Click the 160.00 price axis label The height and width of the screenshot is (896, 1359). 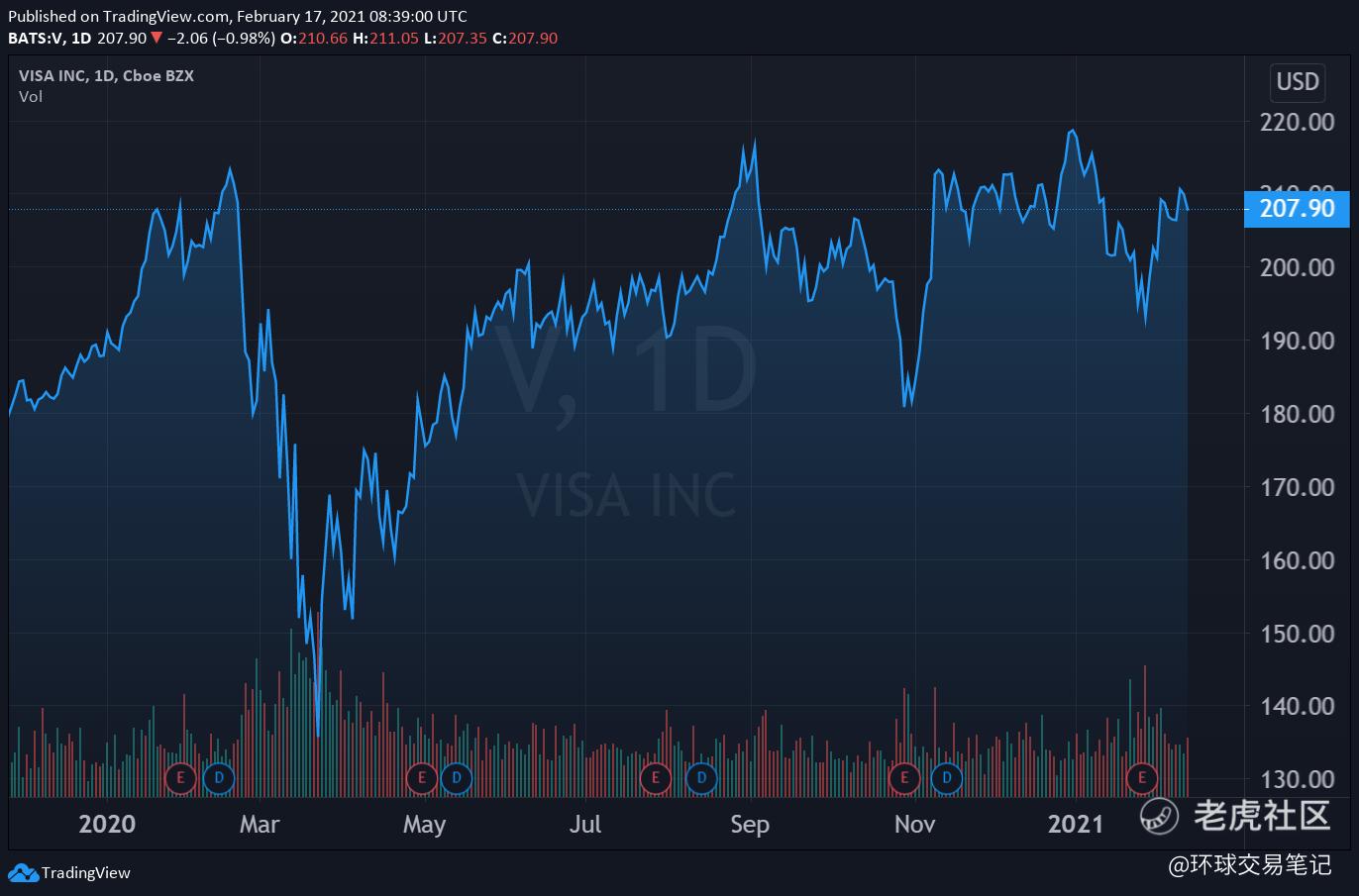(x=1297, y=560)
